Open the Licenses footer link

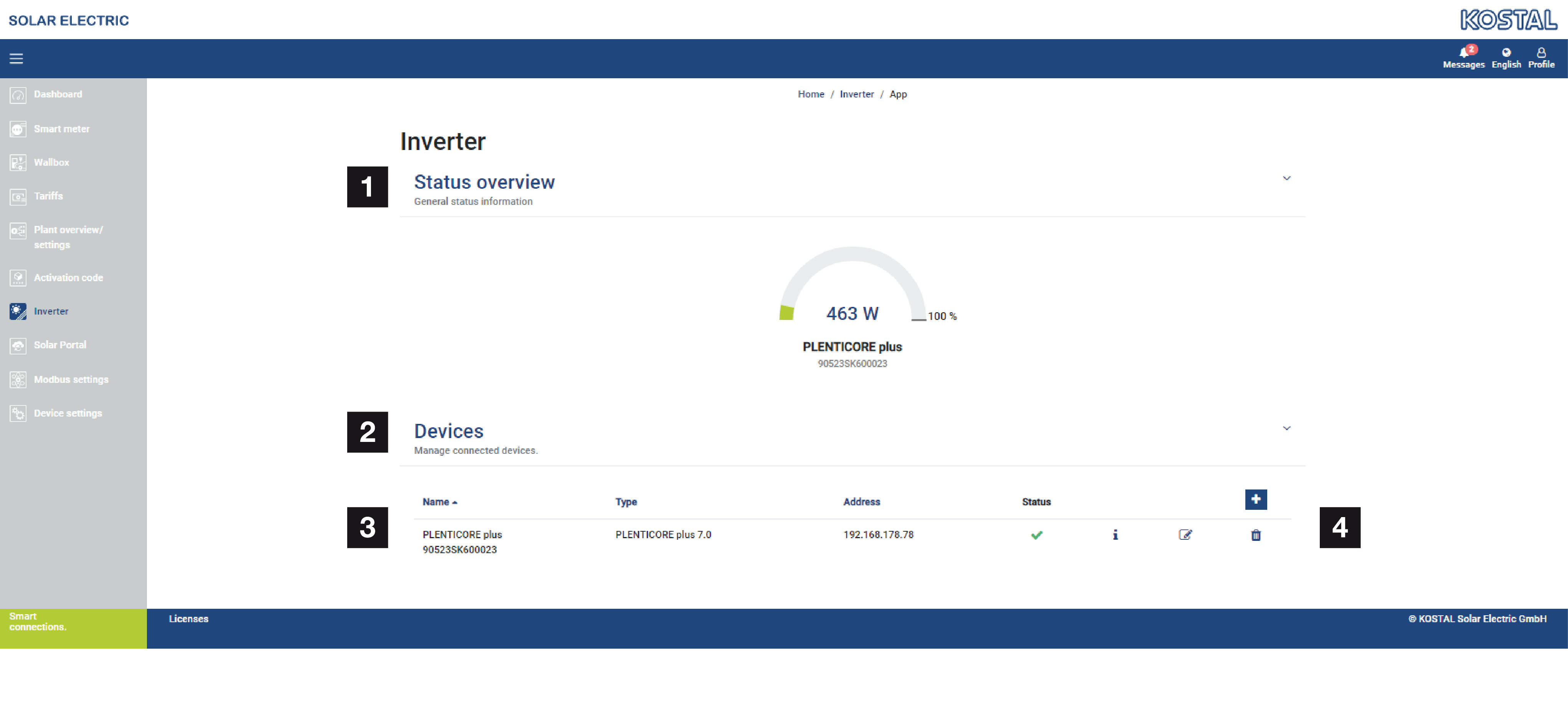[x=188, y=618]
